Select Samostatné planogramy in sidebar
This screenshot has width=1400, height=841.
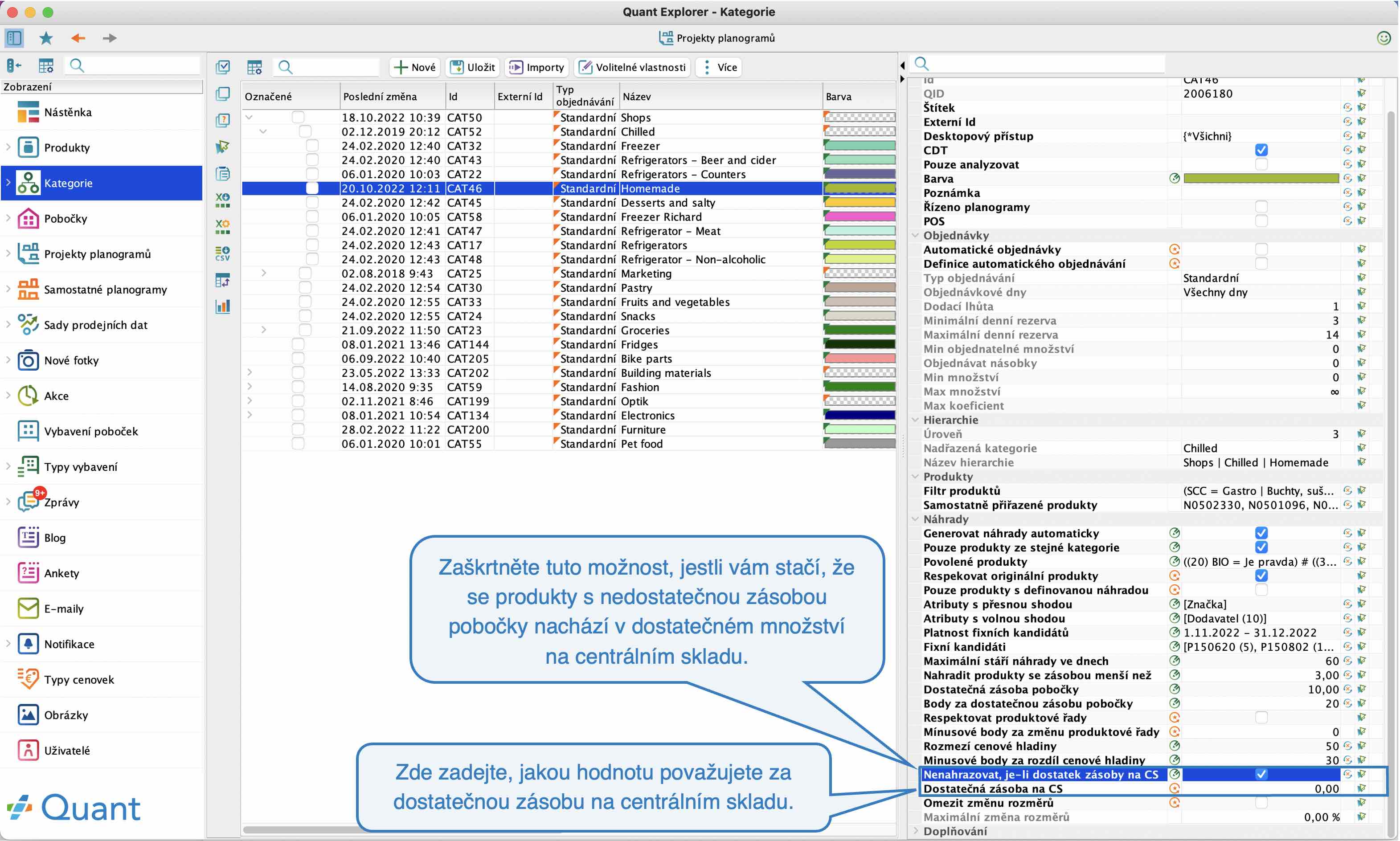coord(102,290)
